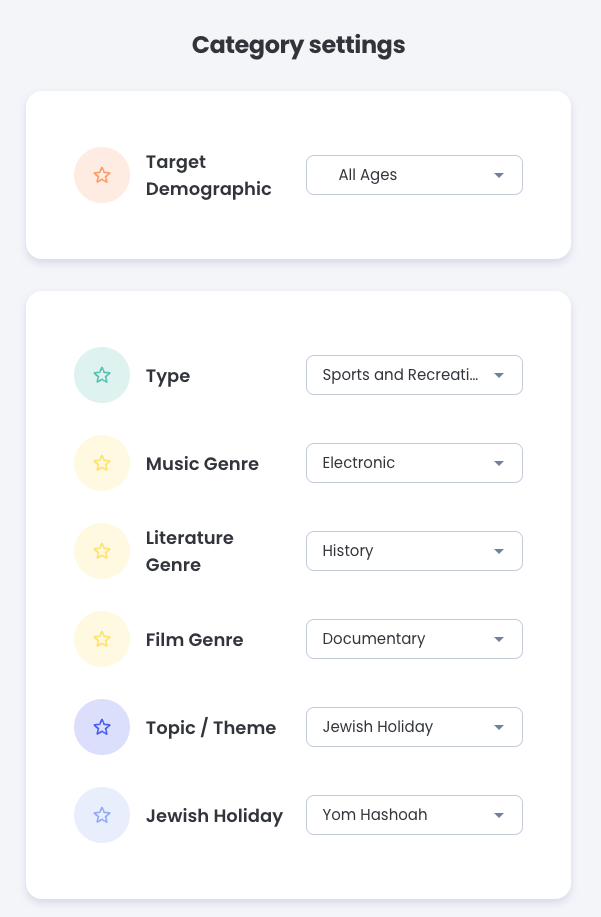Open the Jewish Holiday dropdown showing Yom Hashoah
This screenshot has height=917, width=601.
pos(414,815)
